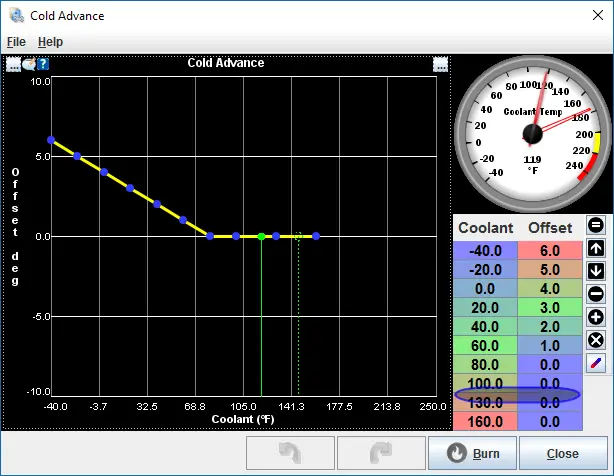Click the blue question mark help icon
614x476 pixels.
(x=43, y=64)
